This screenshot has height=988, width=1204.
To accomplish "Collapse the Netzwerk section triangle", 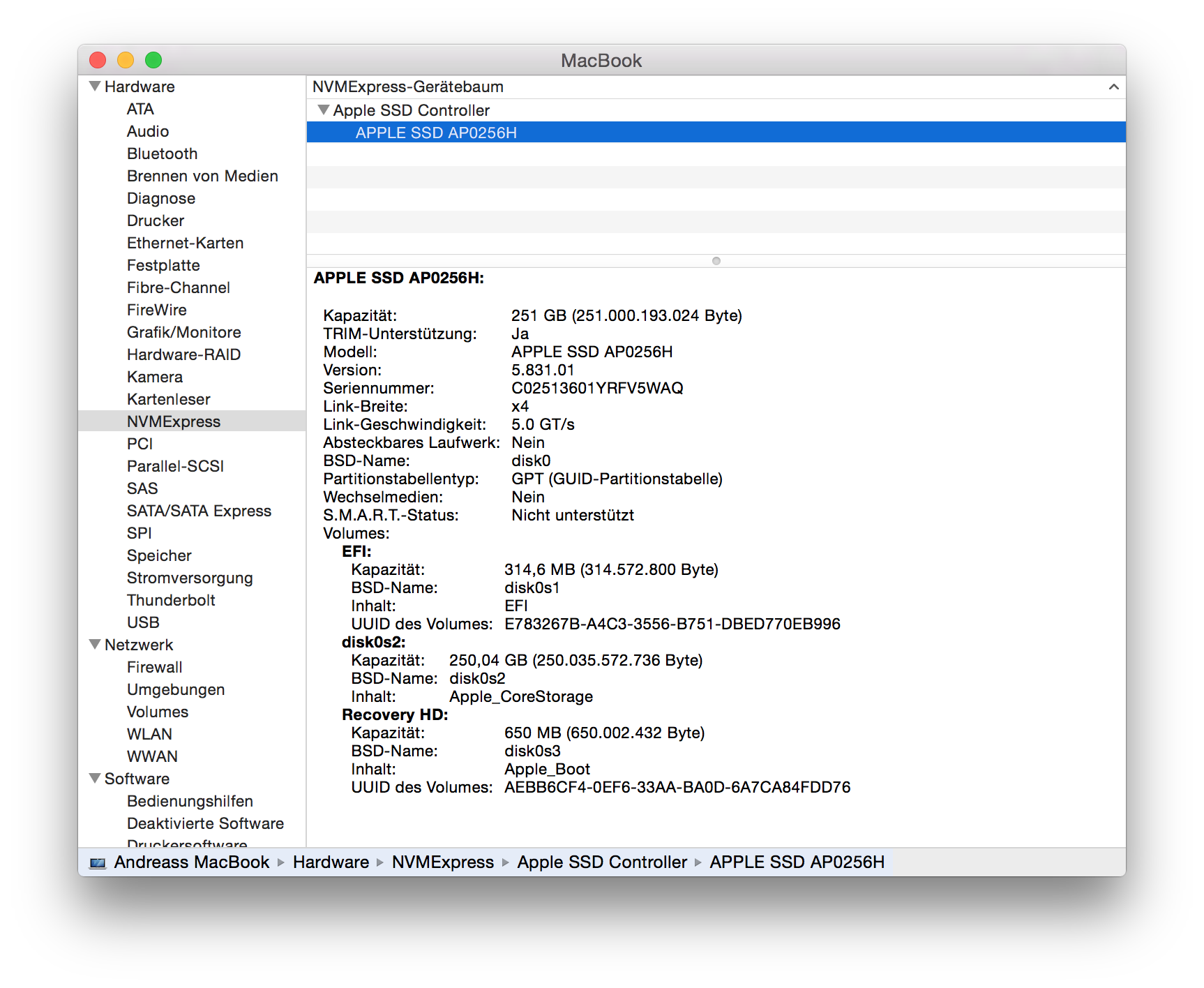I will tap(95, 645).
